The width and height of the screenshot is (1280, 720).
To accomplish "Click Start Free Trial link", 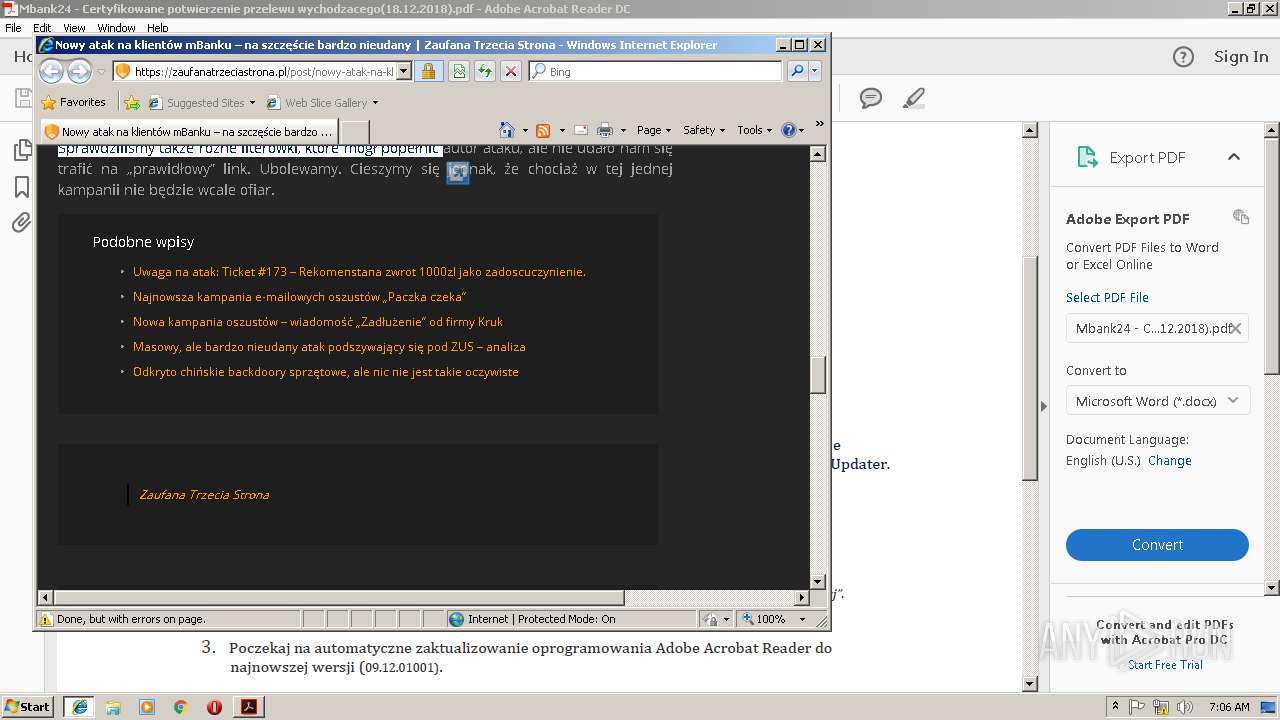I will click(x=1165, y=665).
